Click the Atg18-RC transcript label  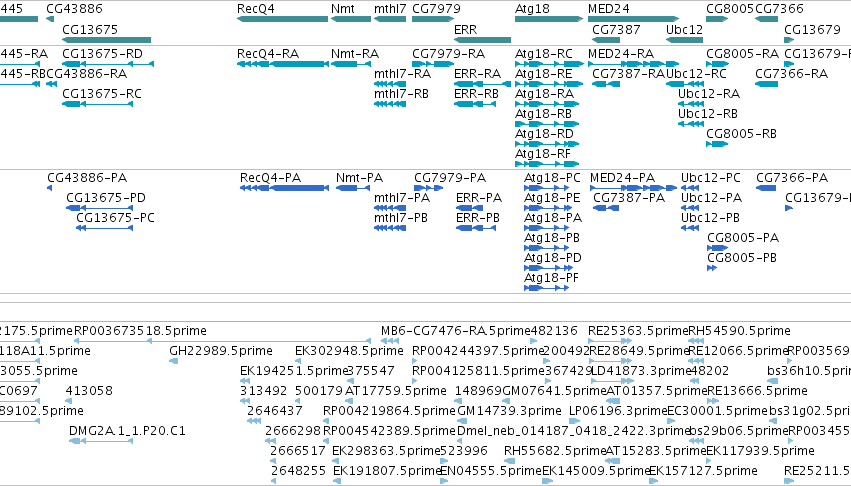click(543, 54)
